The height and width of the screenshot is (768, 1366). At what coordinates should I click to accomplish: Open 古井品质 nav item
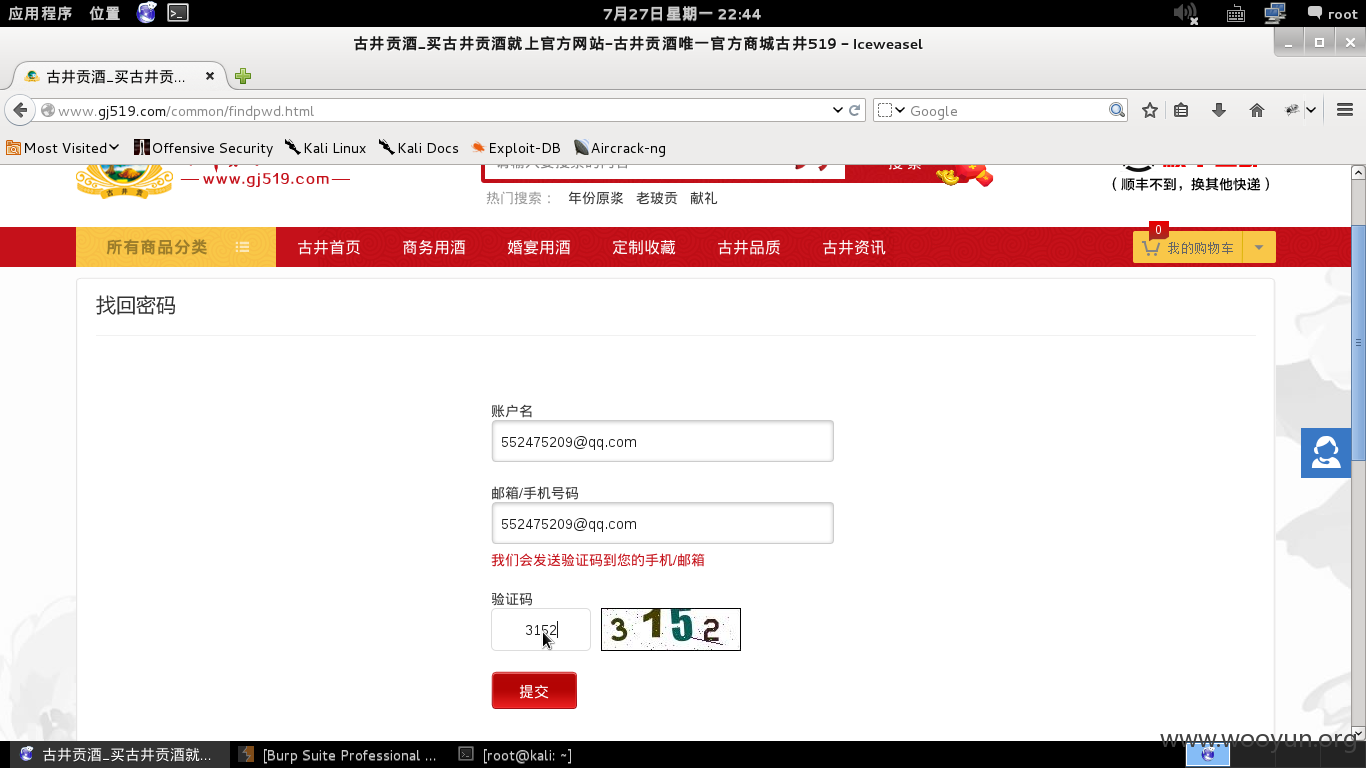(x=749, y=247)
